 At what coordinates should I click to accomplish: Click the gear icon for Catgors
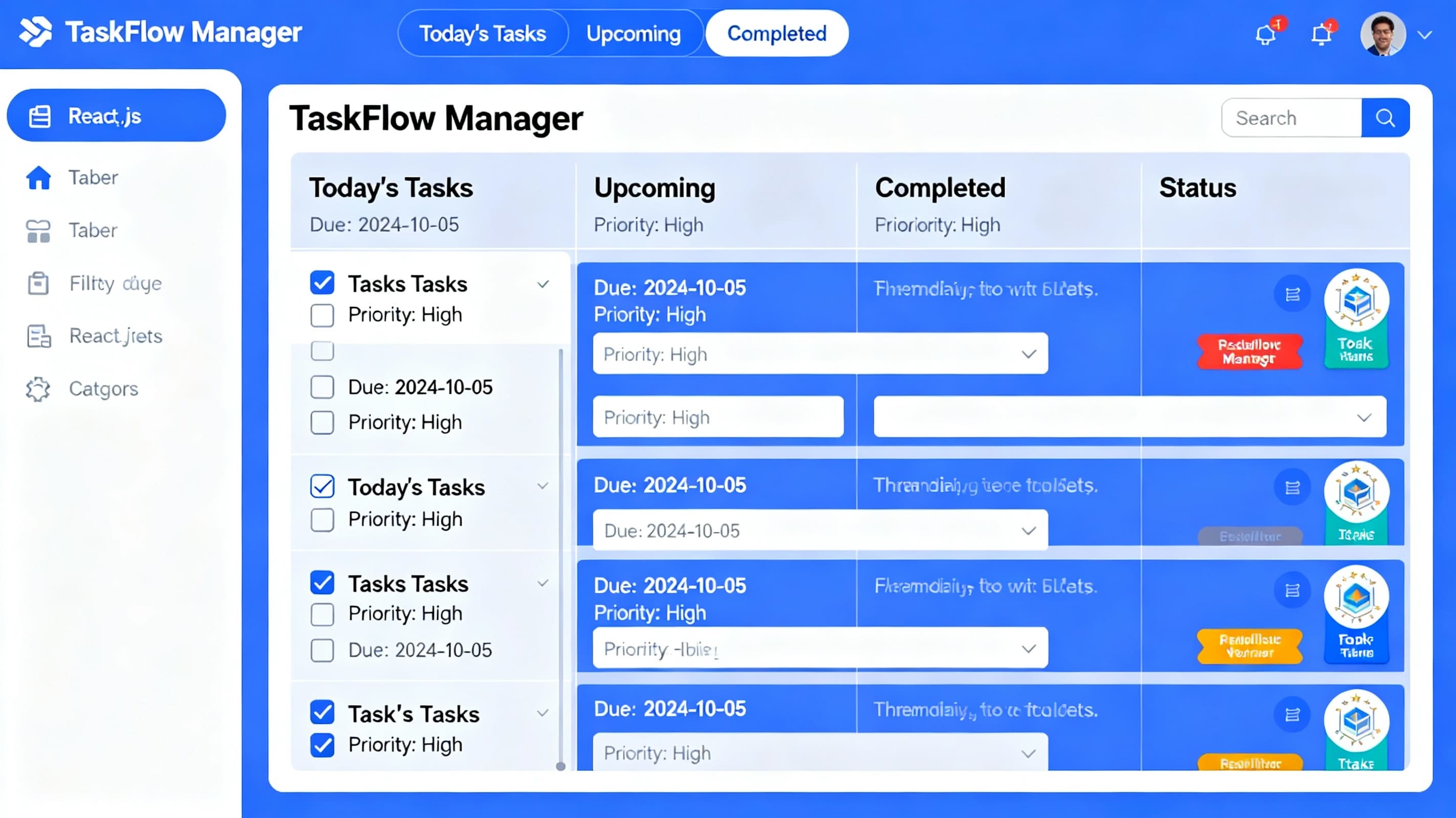(38, 389)
